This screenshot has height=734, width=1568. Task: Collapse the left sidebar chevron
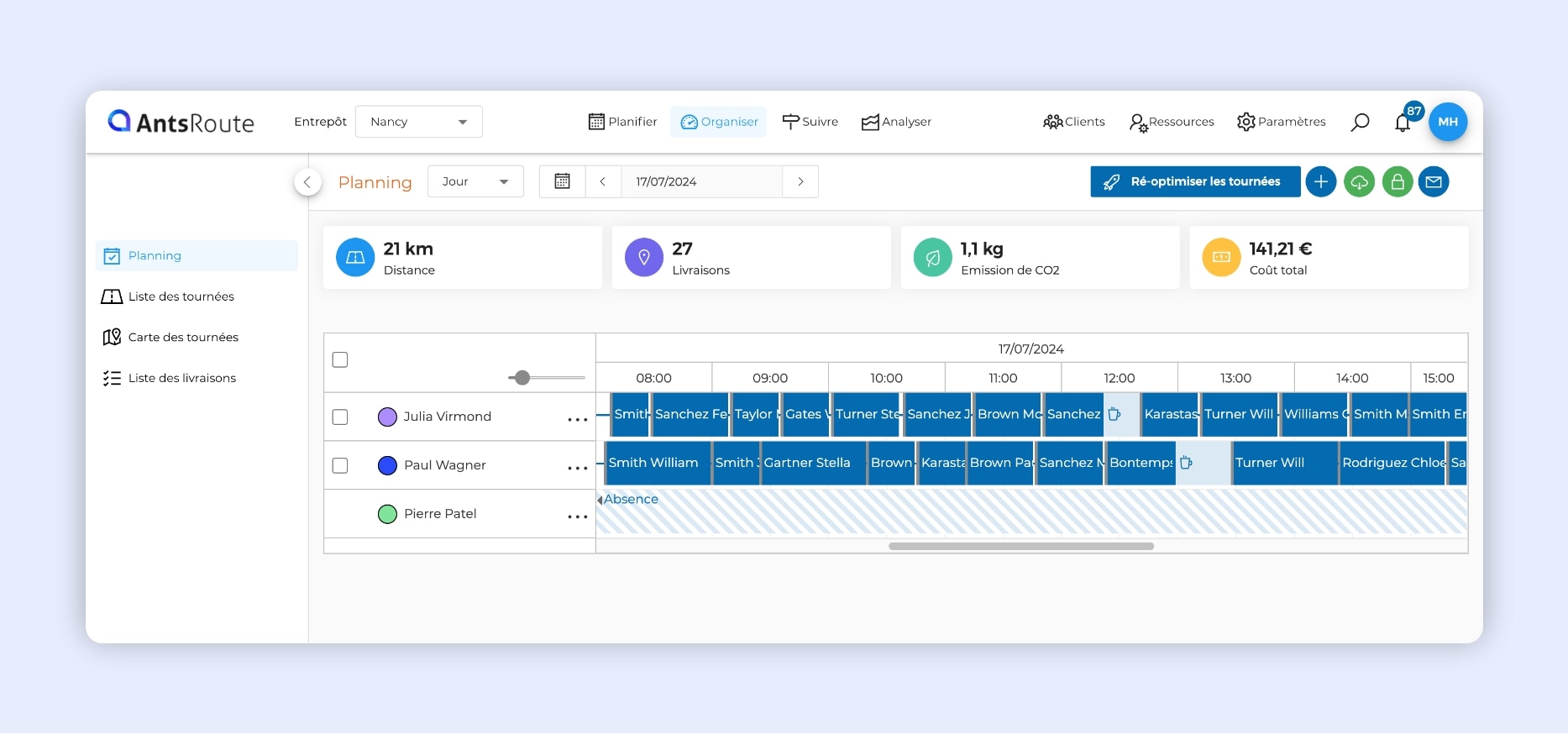click(307, 182)
